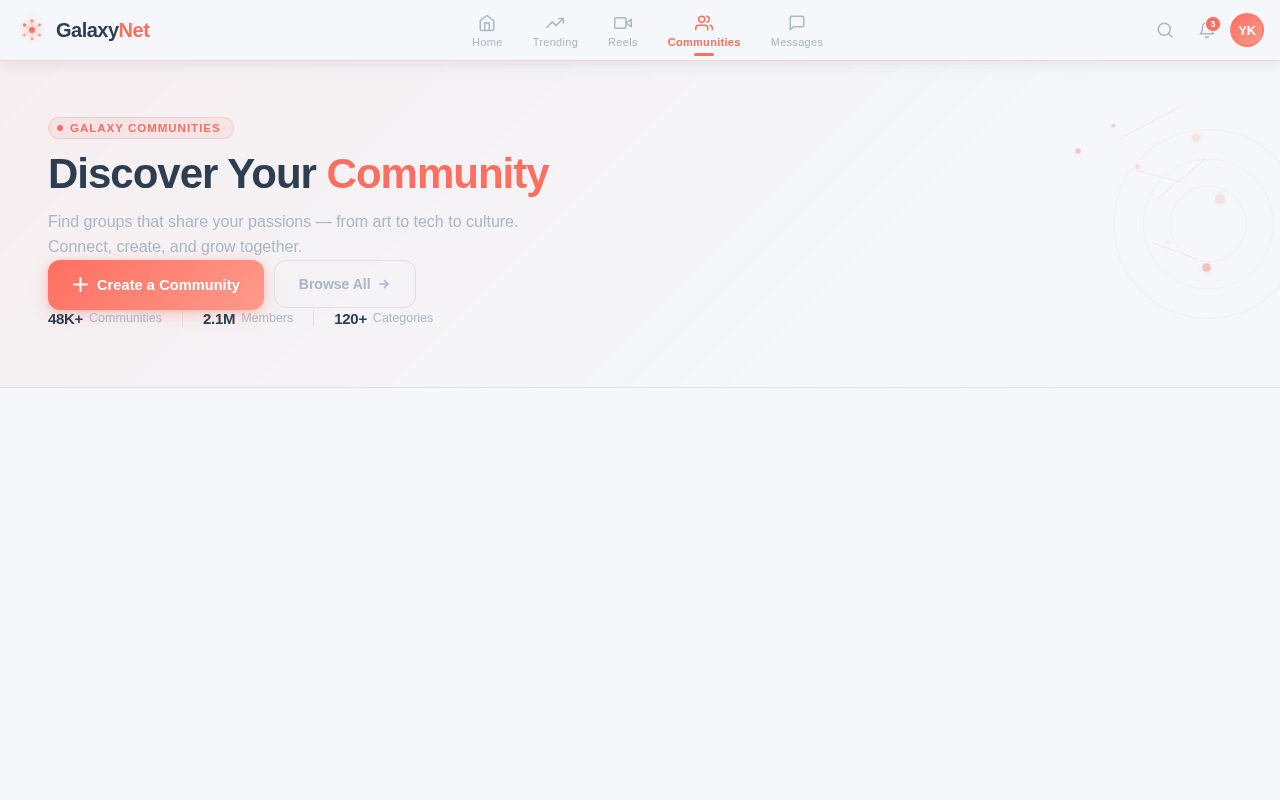Viewport: 1280px width, 800px height.
Task: Open the YK profile avatar
Action: (1246, 28)
